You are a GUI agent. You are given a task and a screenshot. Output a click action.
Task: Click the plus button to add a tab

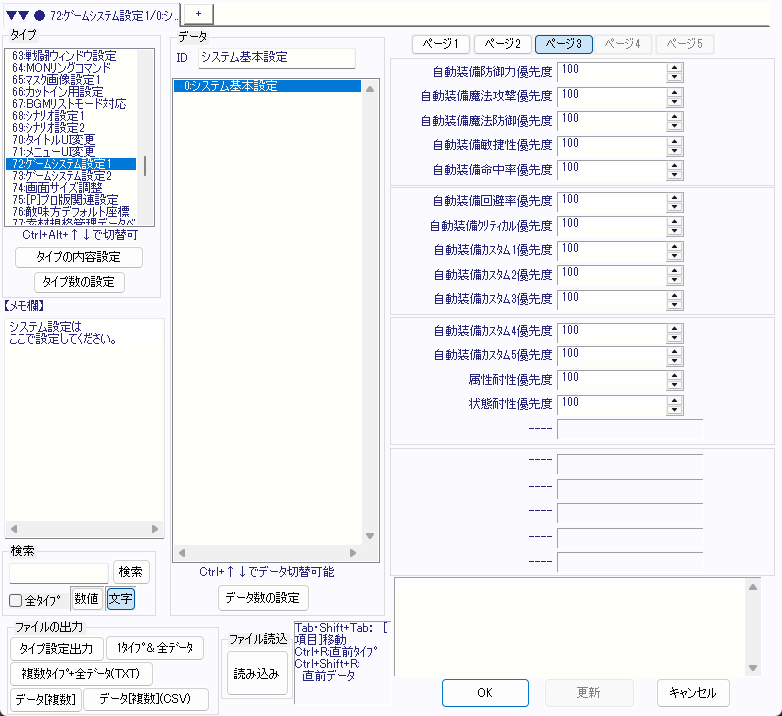198,12
